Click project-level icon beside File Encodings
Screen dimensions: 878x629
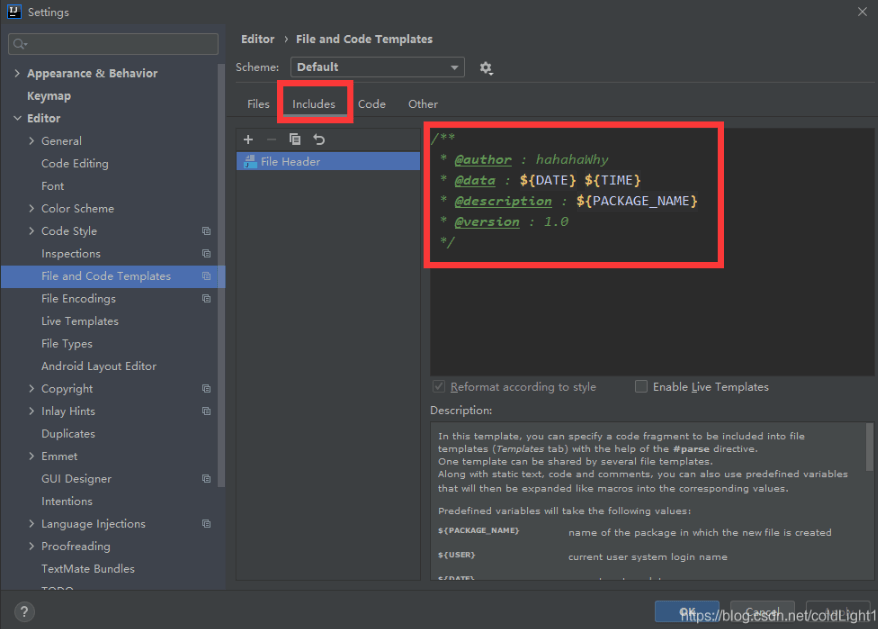[206, 299]
